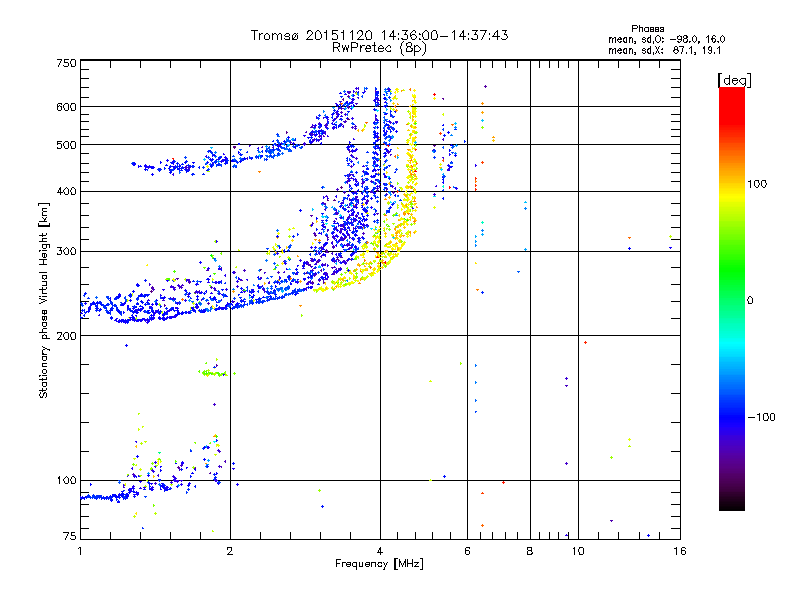Click the Frequency [MHz] axis label
The height and width of the screenshot is (600, 800).
379,566
